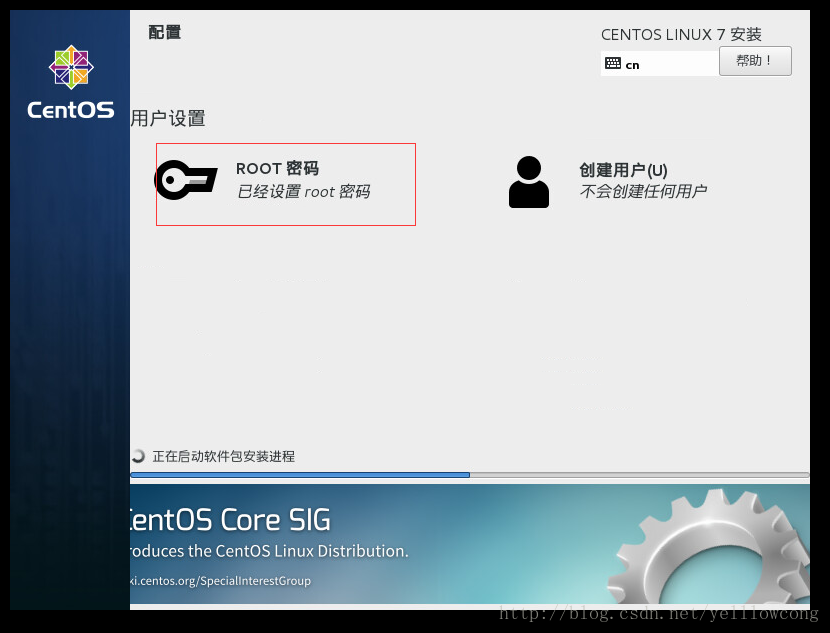
Task: Click the keyboard layout icon
Action: (x=612, y=64)
